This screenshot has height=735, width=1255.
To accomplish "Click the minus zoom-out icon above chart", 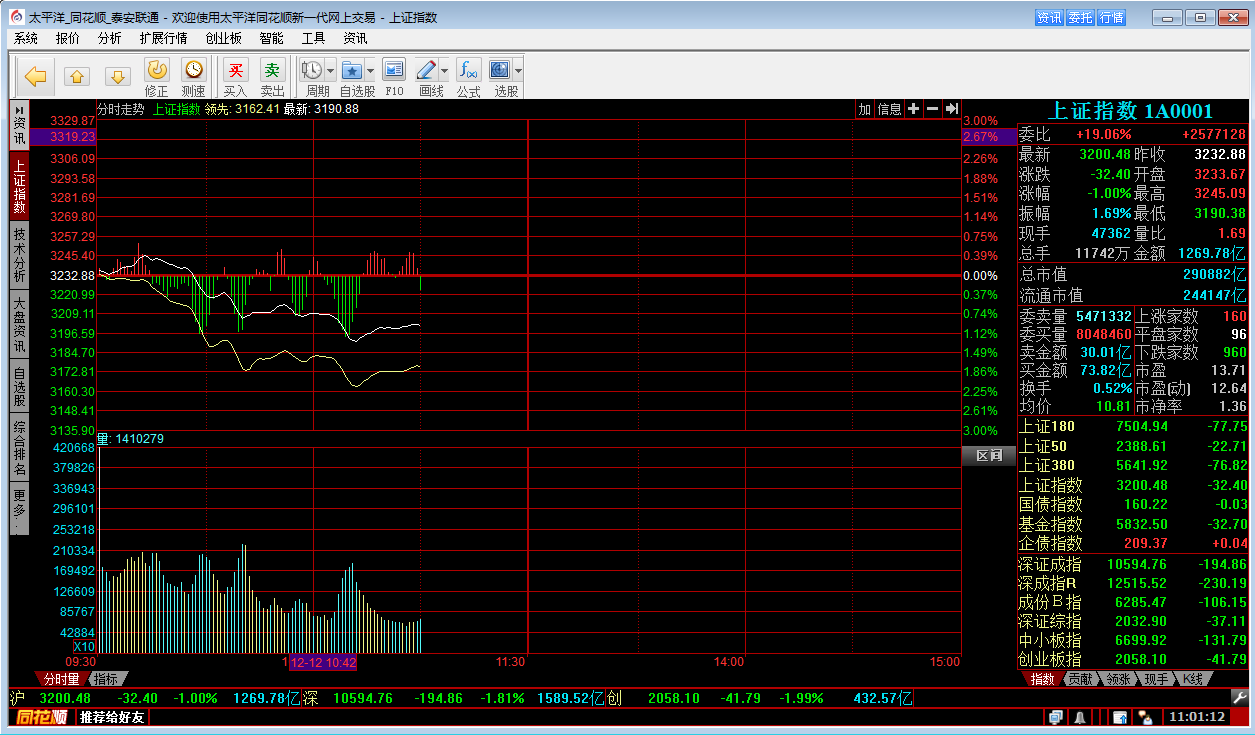I will [932, 109].
